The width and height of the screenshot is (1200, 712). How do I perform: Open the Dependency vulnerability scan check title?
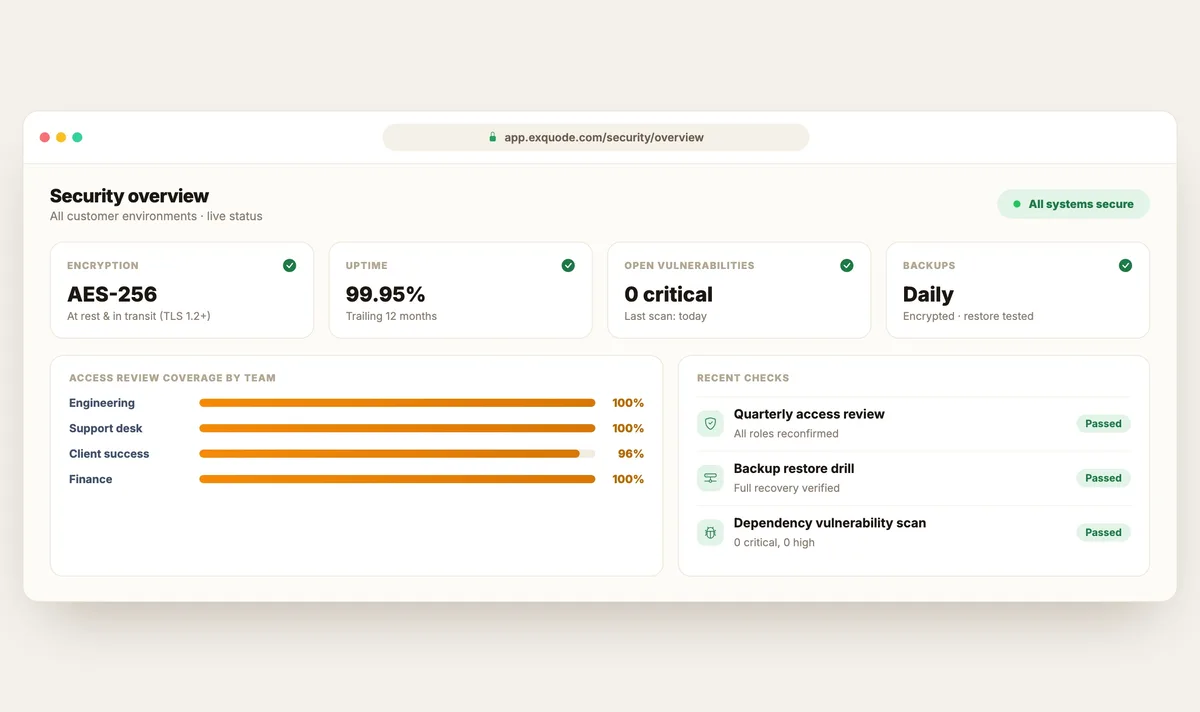point(830,523)
